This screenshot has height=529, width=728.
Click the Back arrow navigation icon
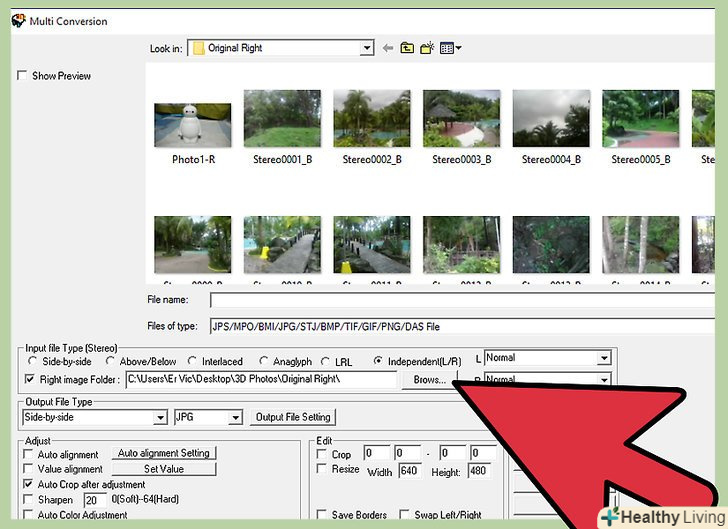388,48
